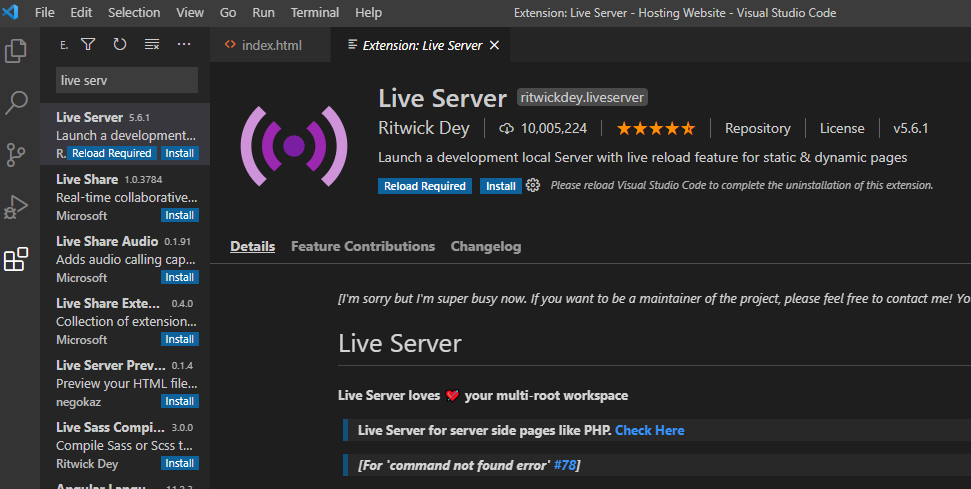Select Live Share Audio in the list
Screen dimensions: 971x489
[x=125, y=258]
